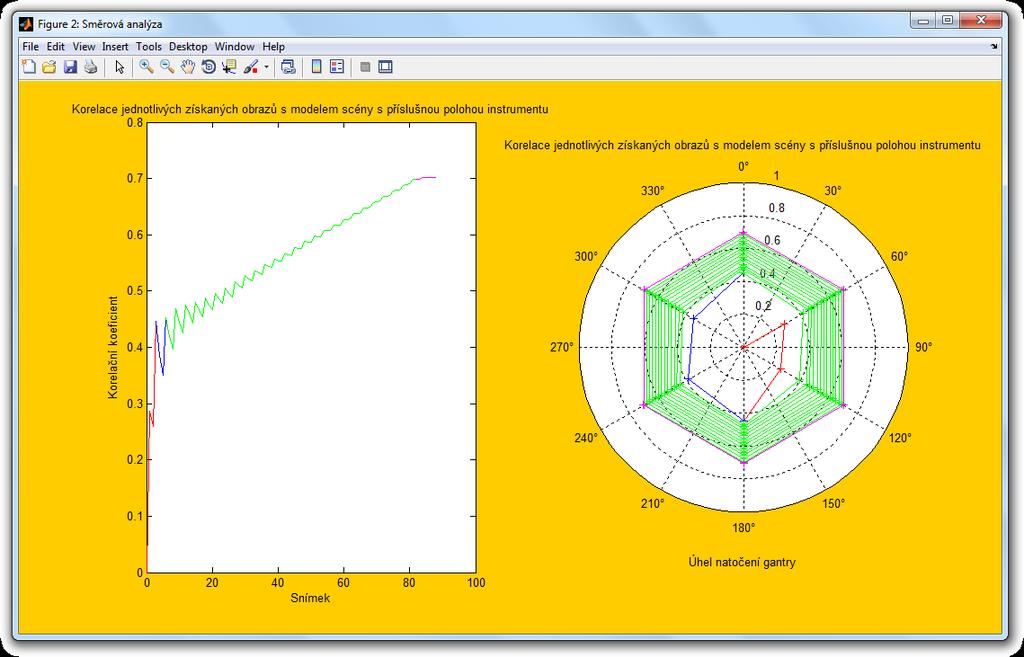Enable the Brush/Select Data tool

point(251,67)
